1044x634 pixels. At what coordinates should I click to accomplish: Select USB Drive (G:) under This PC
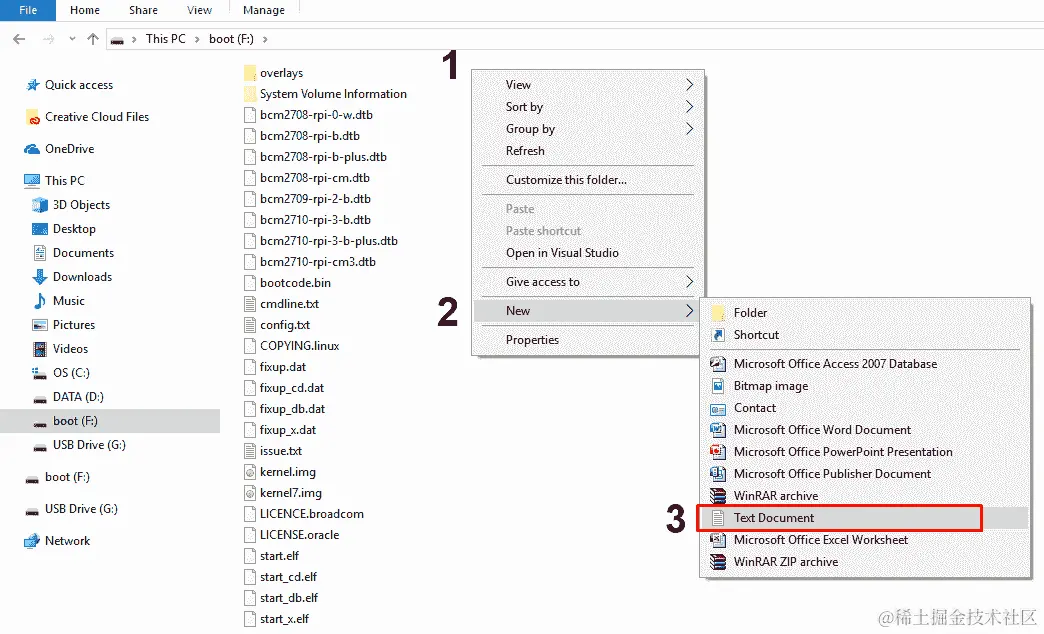pyautogui.click(x=89, y=445)
